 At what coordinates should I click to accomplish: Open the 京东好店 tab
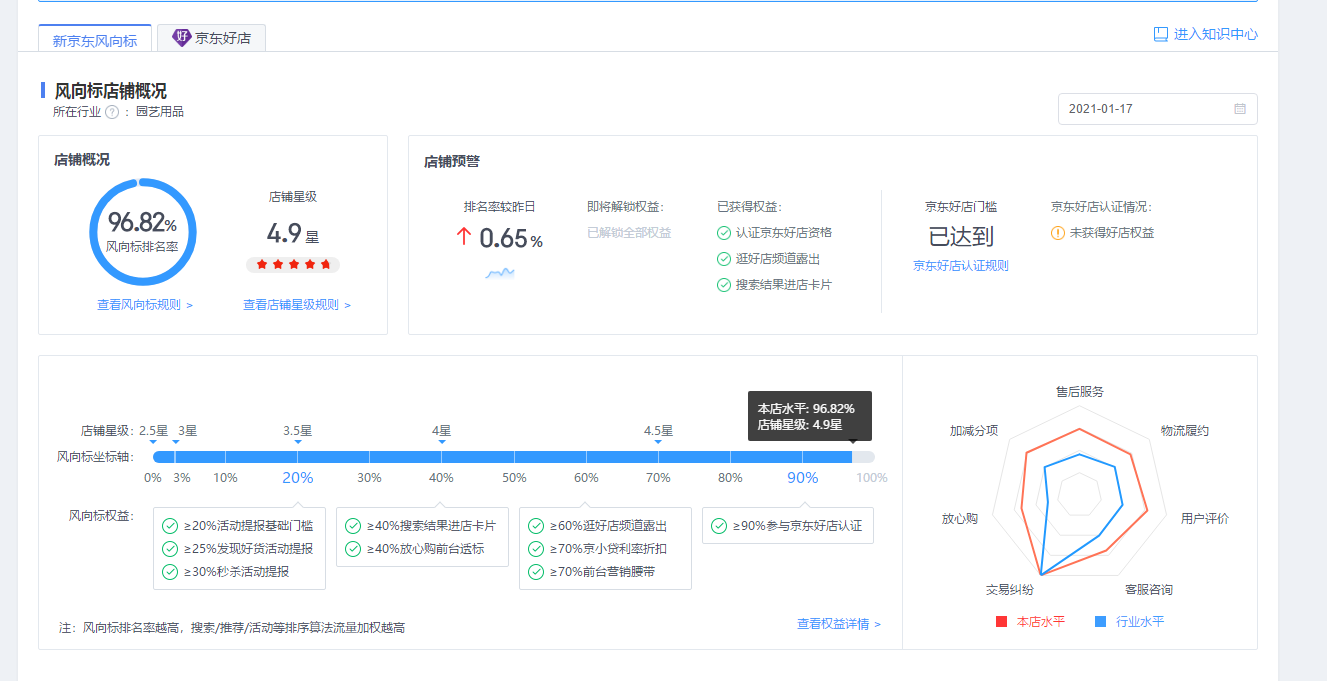tap(211, 38)
